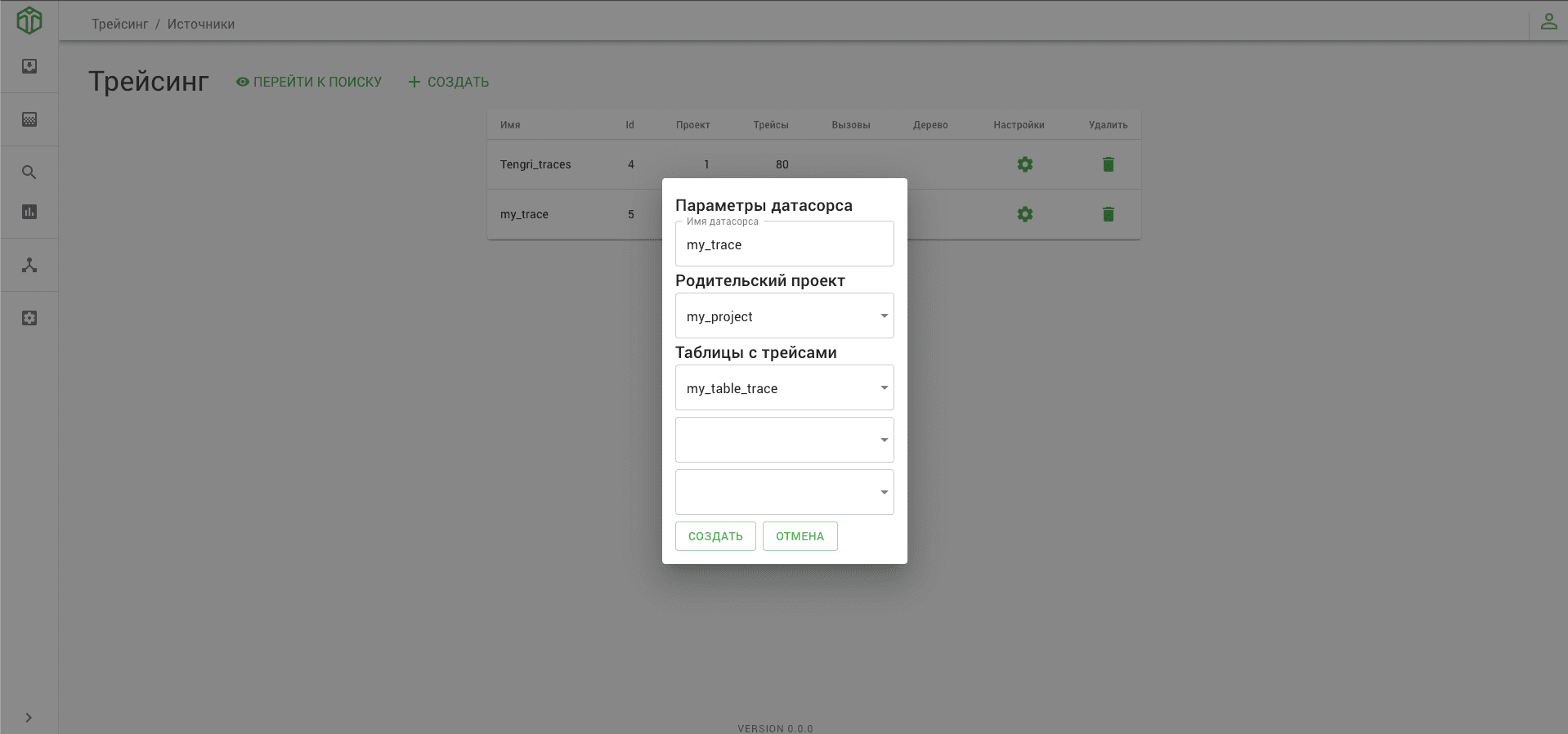1568x734 pixels.
Task: Click the user account profile icon
Action: [x=1548, y=22]
